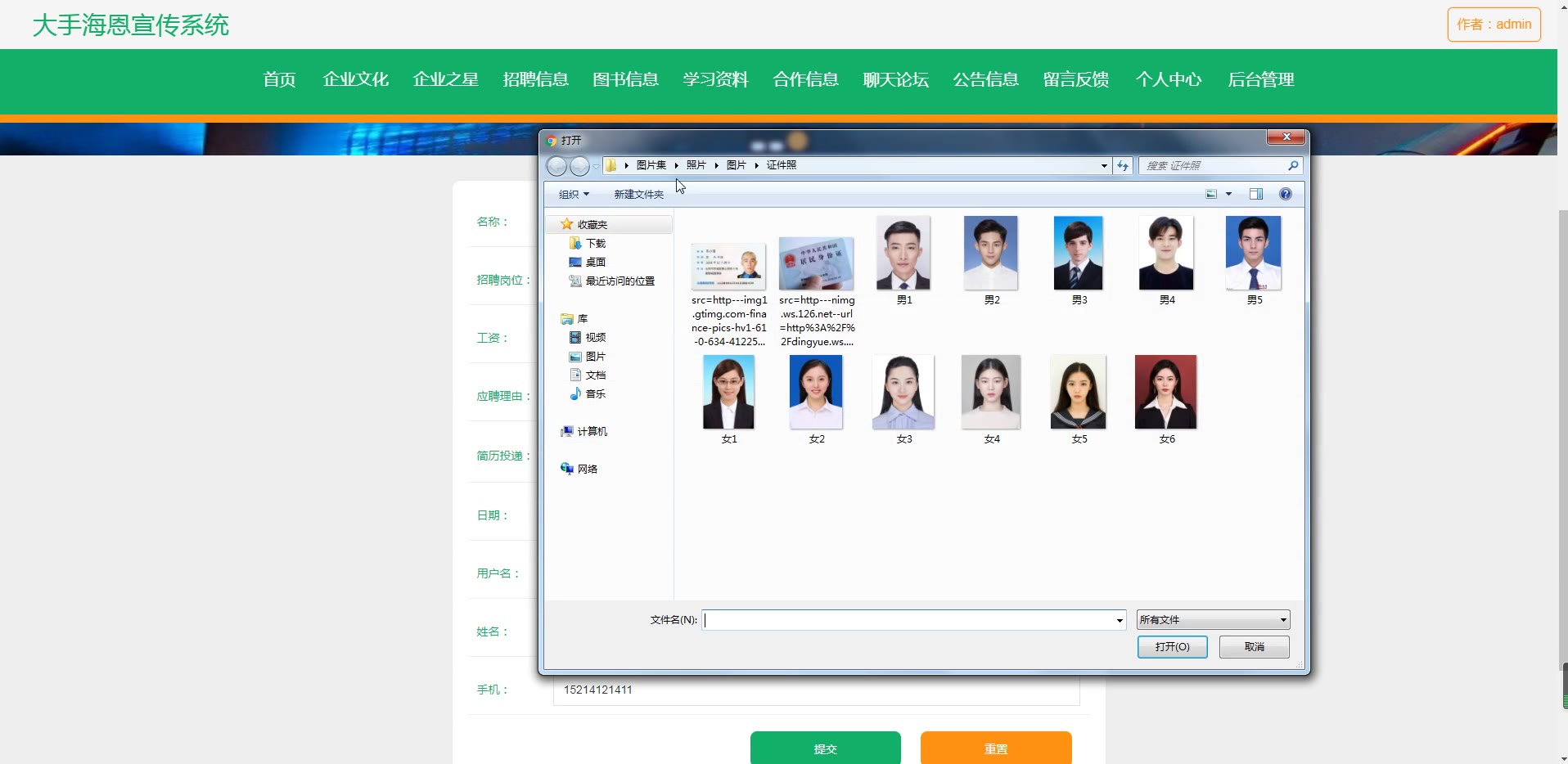Click the 取消 button

(x=1254, y=647)
